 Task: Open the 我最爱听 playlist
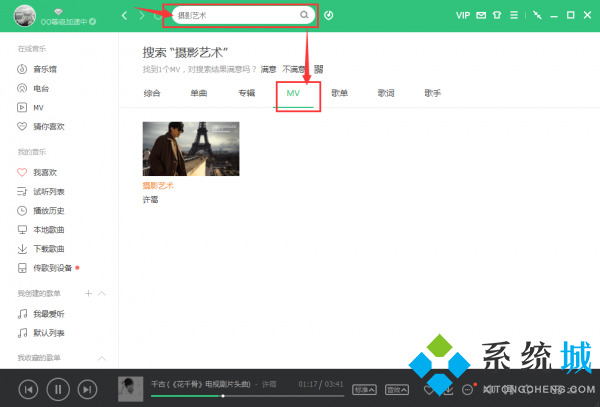coord(41,314)
